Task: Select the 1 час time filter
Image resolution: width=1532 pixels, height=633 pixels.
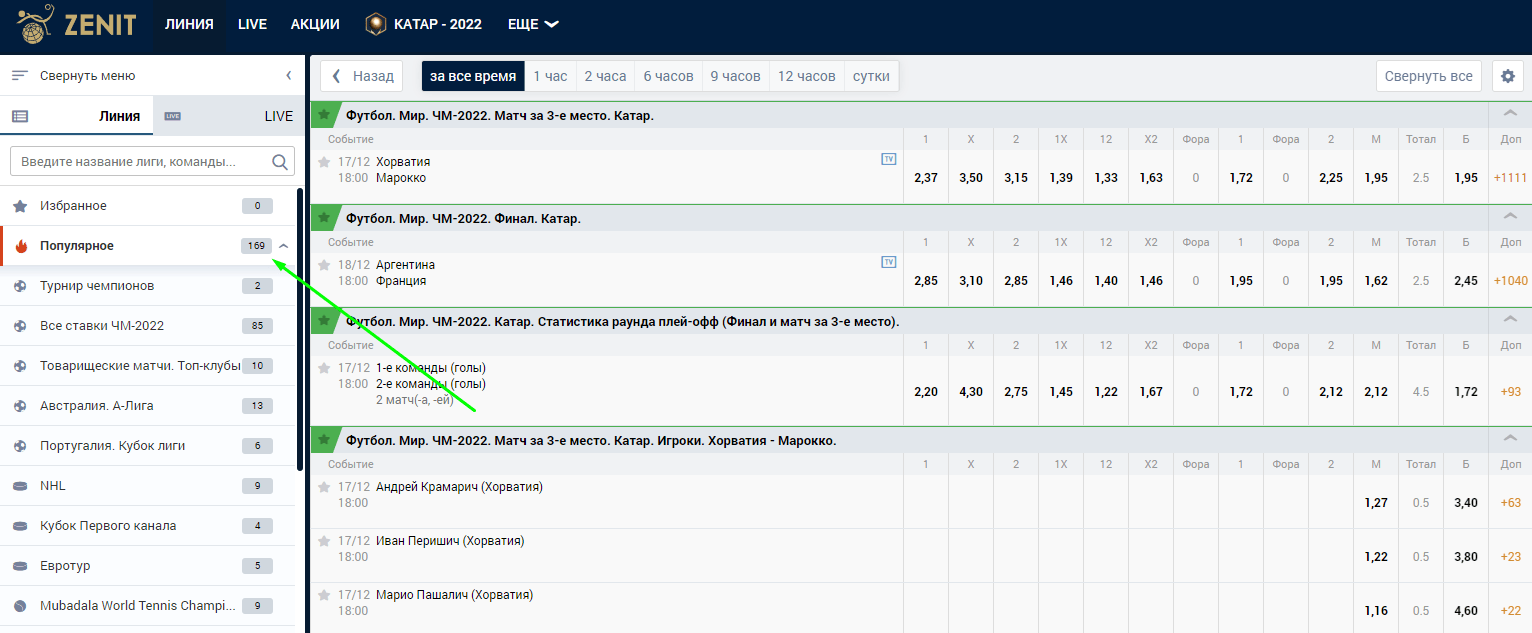Action: (x=550, y=76)
